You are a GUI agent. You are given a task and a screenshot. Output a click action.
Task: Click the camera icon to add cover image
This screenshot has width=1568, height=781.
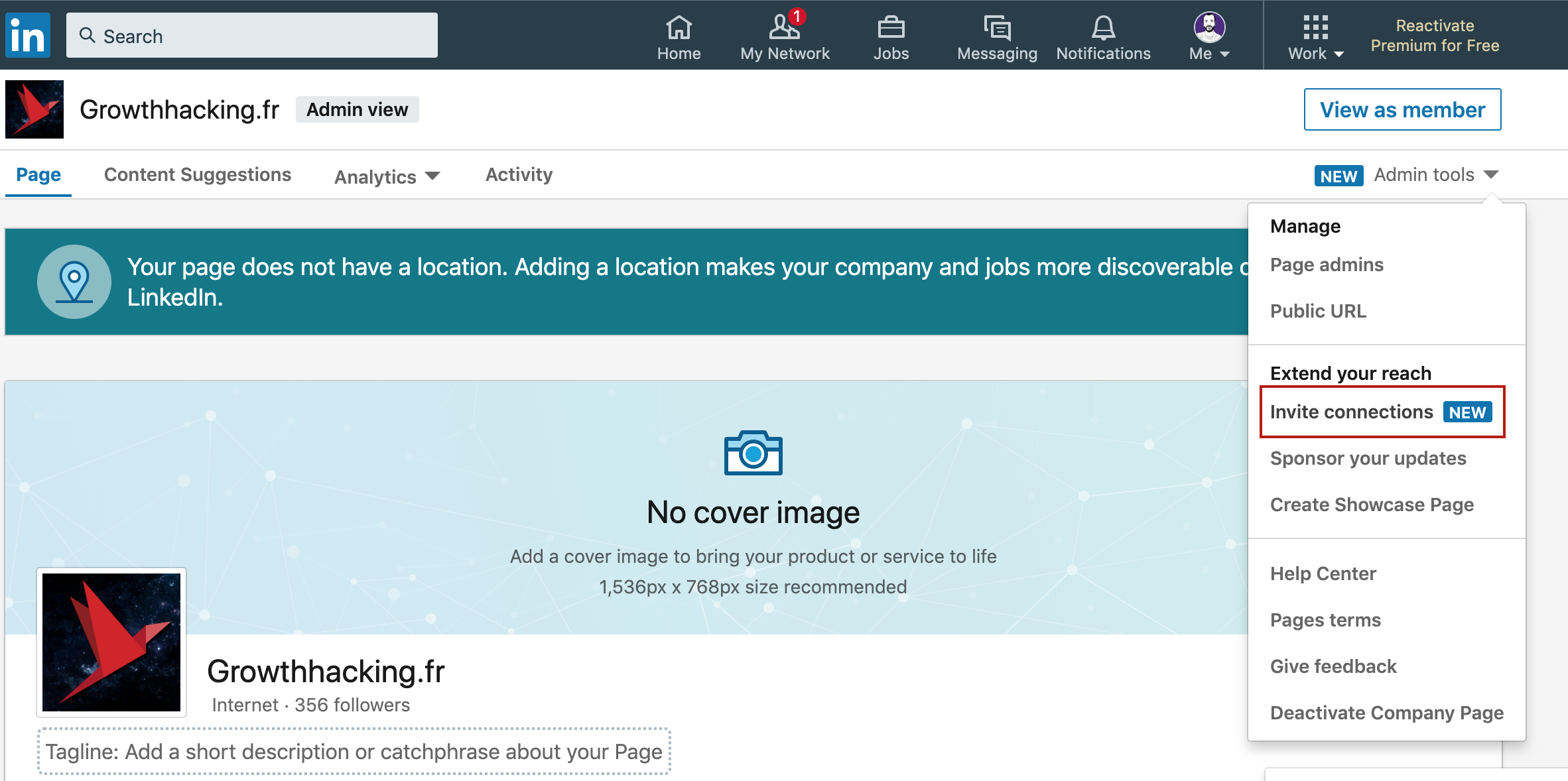[753, 453]
